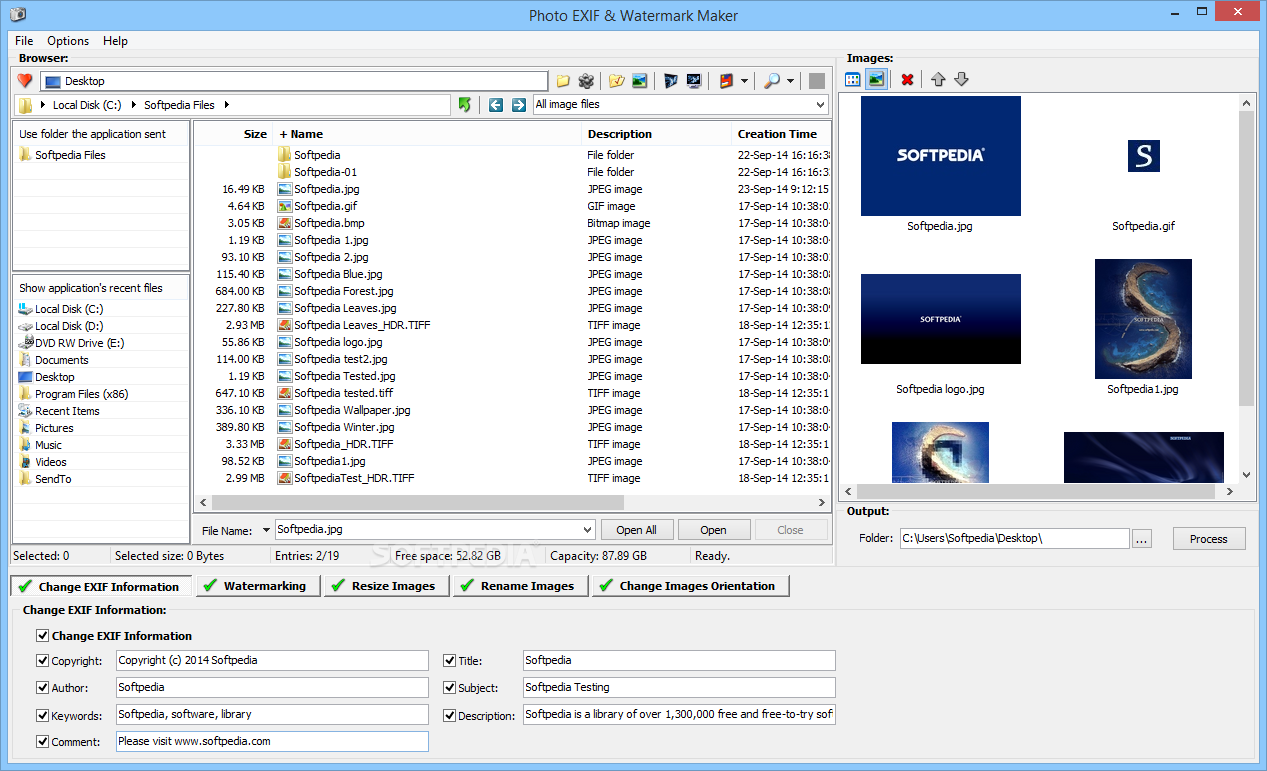The height and width of the screenshot is (771, 1267).
Task: Click the colorful view-mode icon in the browser toolbar
Action: [727, 81]
